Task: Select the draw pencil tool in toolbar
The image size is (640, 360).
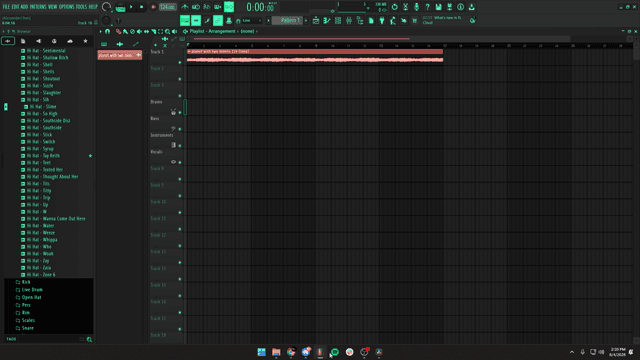Action: pyautogui.click(x=207, y=20)
